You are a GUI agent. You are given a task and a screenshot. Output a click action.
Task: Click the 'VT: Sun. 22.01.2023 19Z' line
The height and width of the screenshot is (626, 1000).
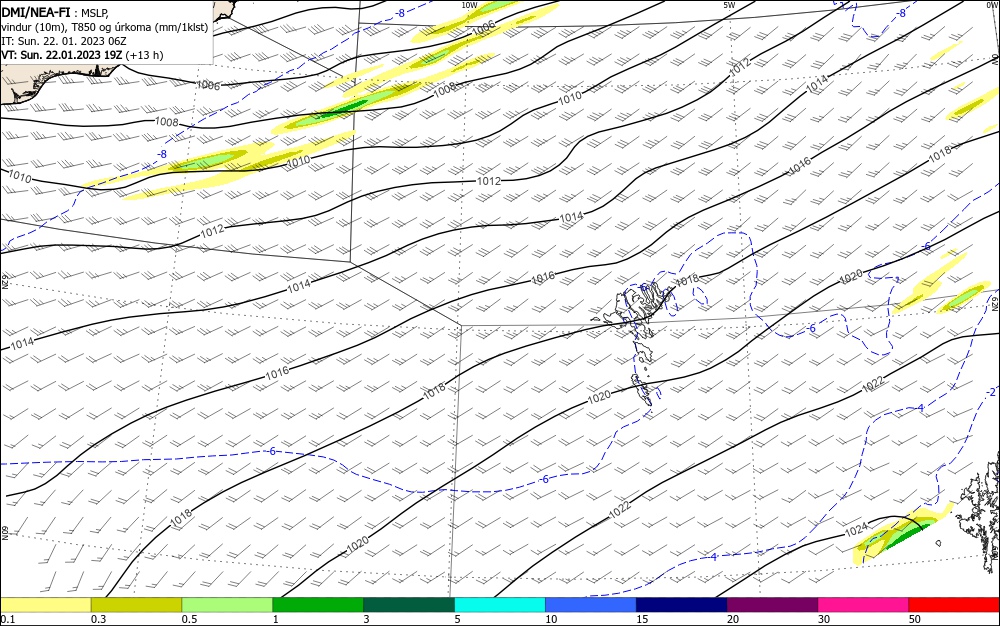point(82,55)
